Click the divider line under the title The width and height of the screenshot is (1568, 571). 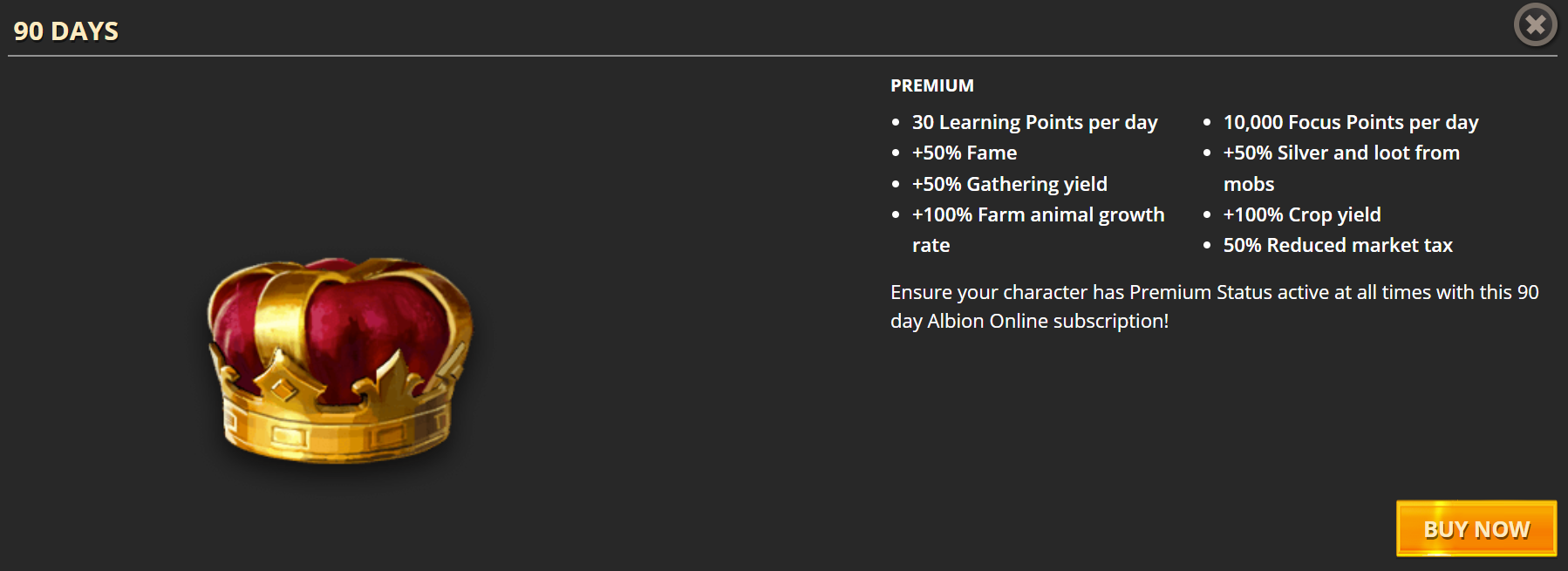click(x=782, y=56)
